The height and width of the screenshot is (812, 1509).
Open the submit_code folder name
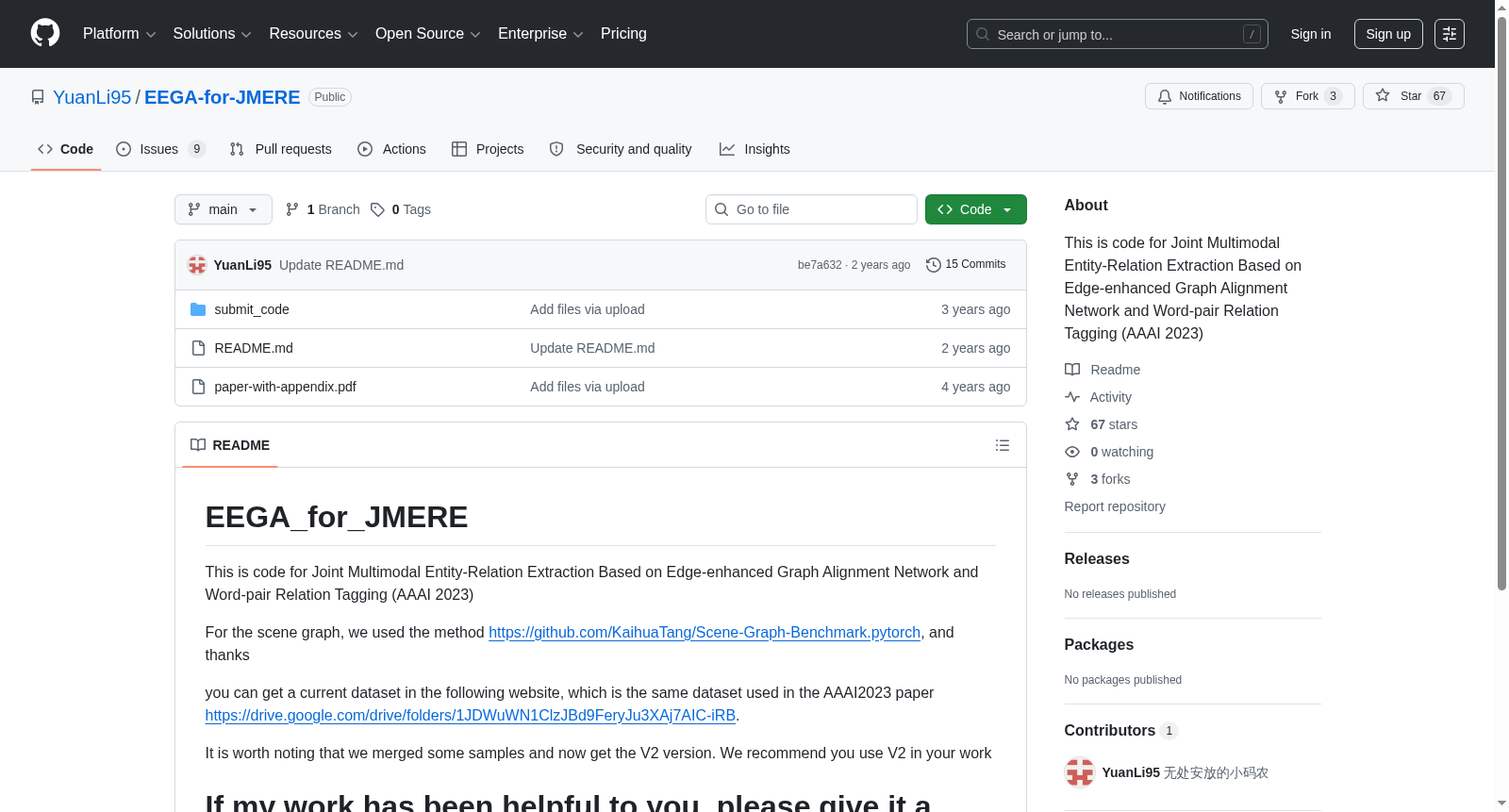coord(252,309)
